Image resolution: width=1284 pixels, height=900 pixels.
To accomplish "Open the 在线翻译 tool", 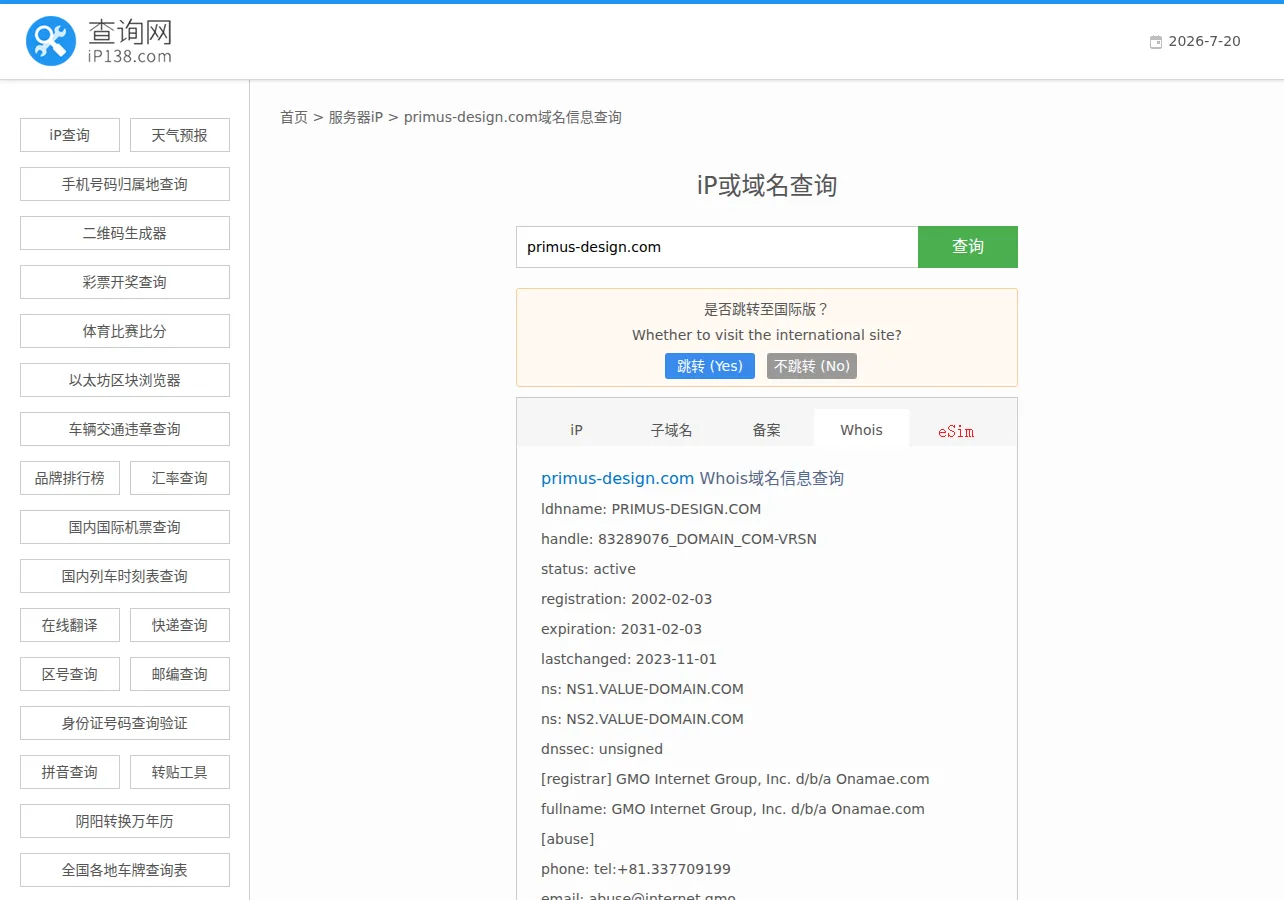I will pos(70,625).
